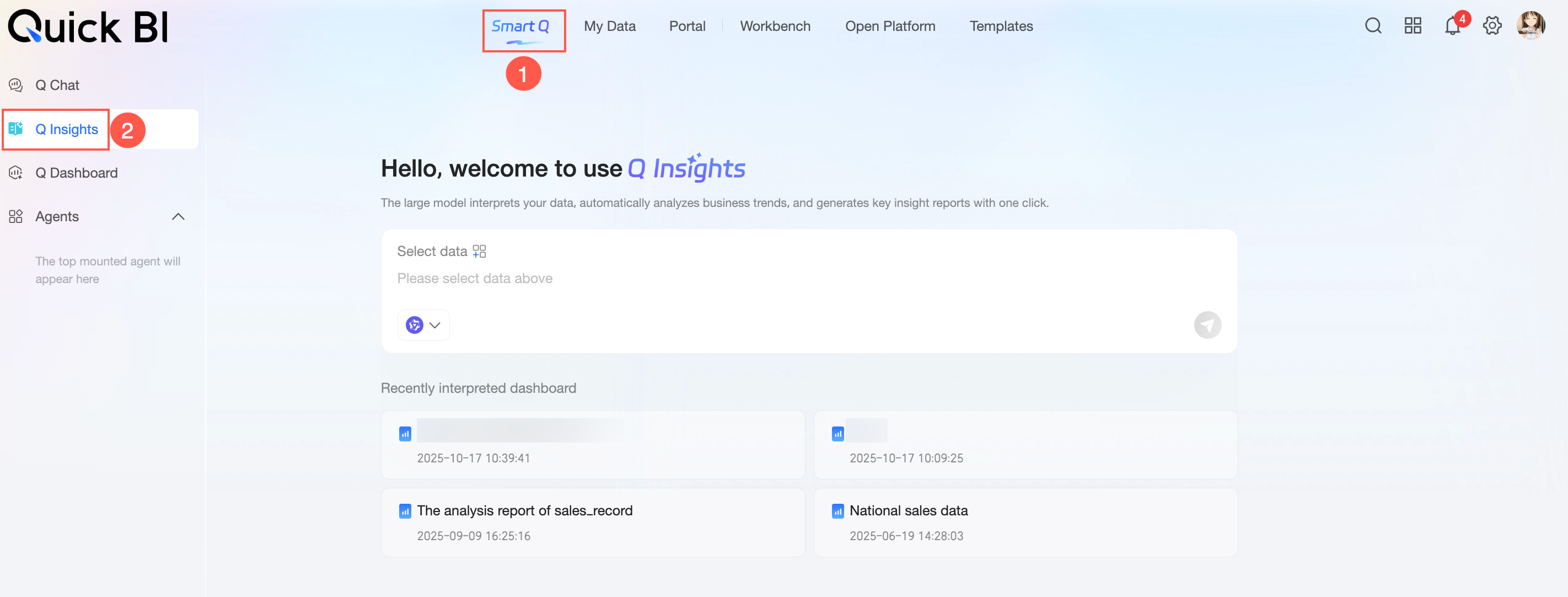Select Q Insights in sidebar
The width and height of the screenshot is (1568, 597).
click(x=66, y=129)
